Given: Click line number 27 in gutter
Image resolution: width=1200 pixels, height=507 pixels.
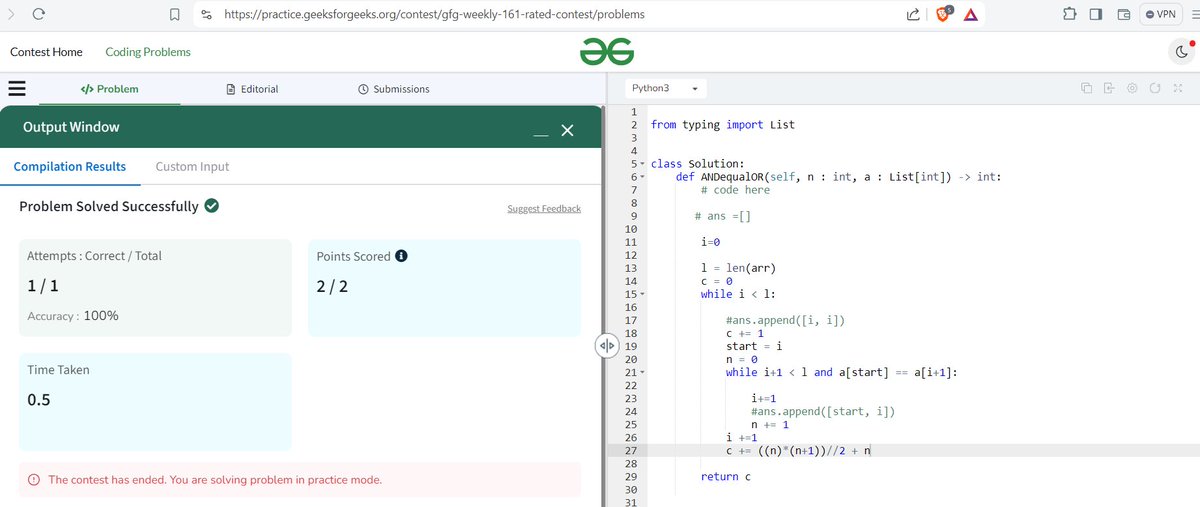Looking at the screenshot, I should 630,450.
